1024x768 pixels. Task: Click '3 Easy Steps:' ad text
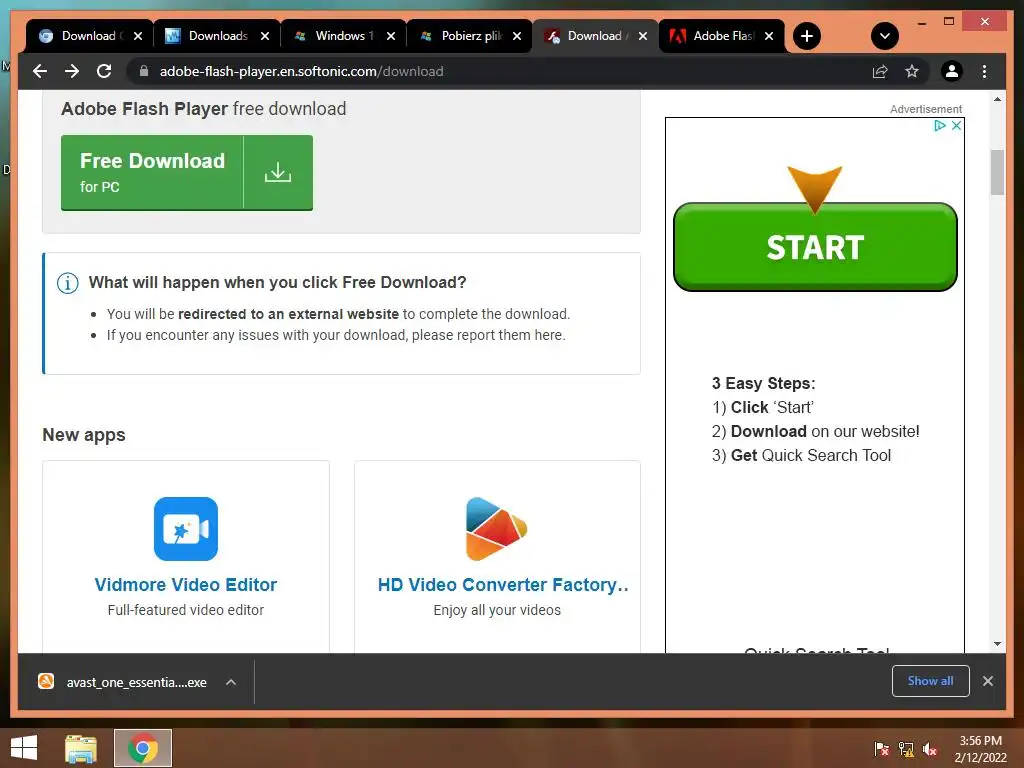pos(763,383)
